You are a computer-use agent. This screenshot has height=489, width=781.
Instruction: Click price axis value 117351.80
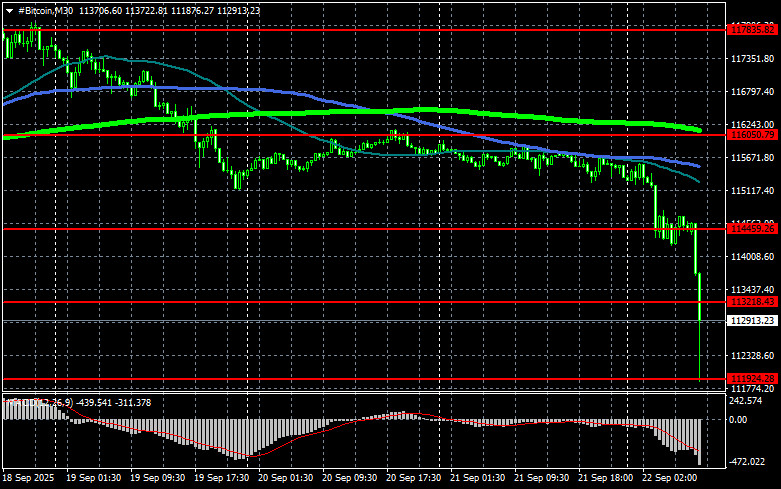coord(753,59)
